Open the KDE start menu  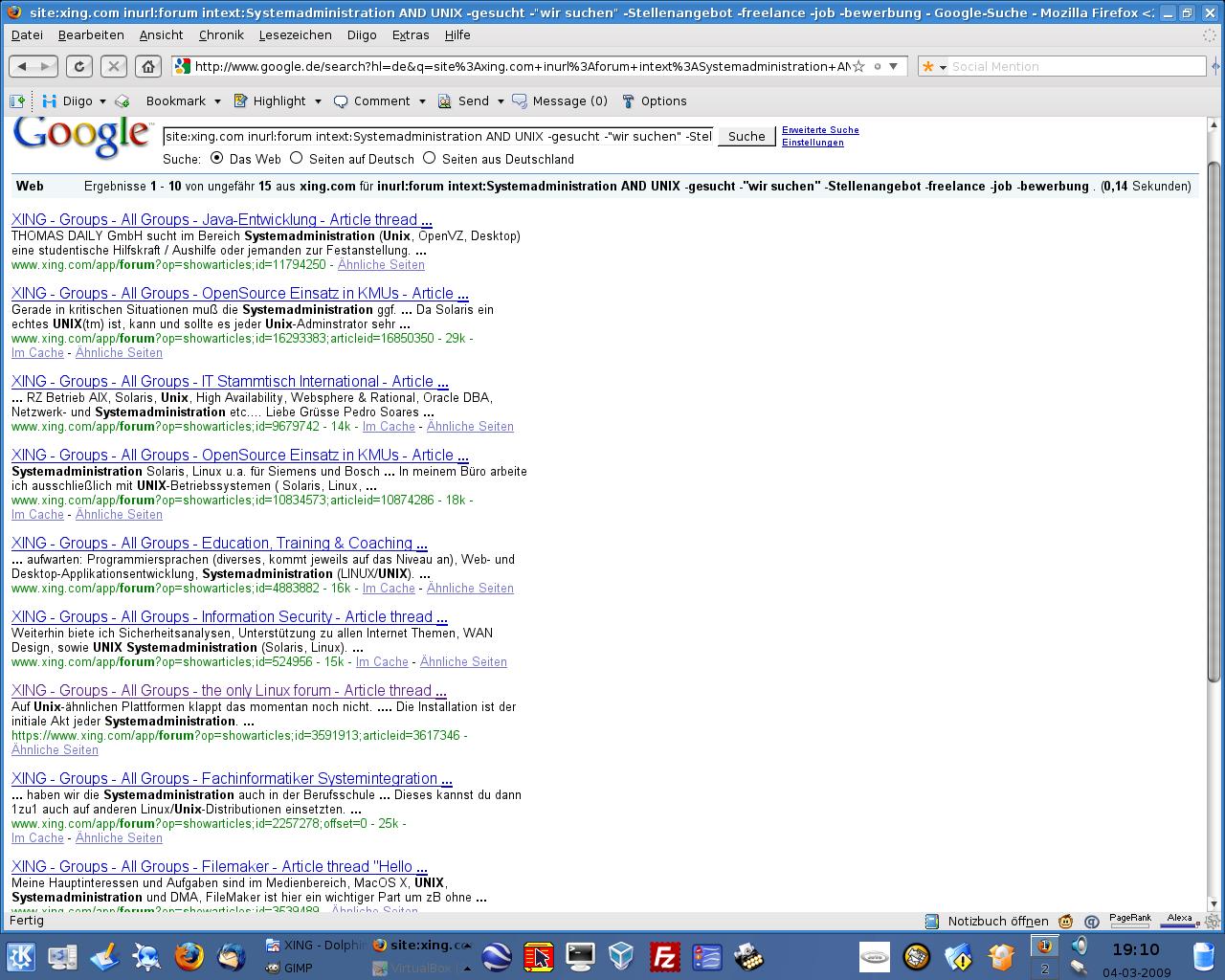point(21,956)
